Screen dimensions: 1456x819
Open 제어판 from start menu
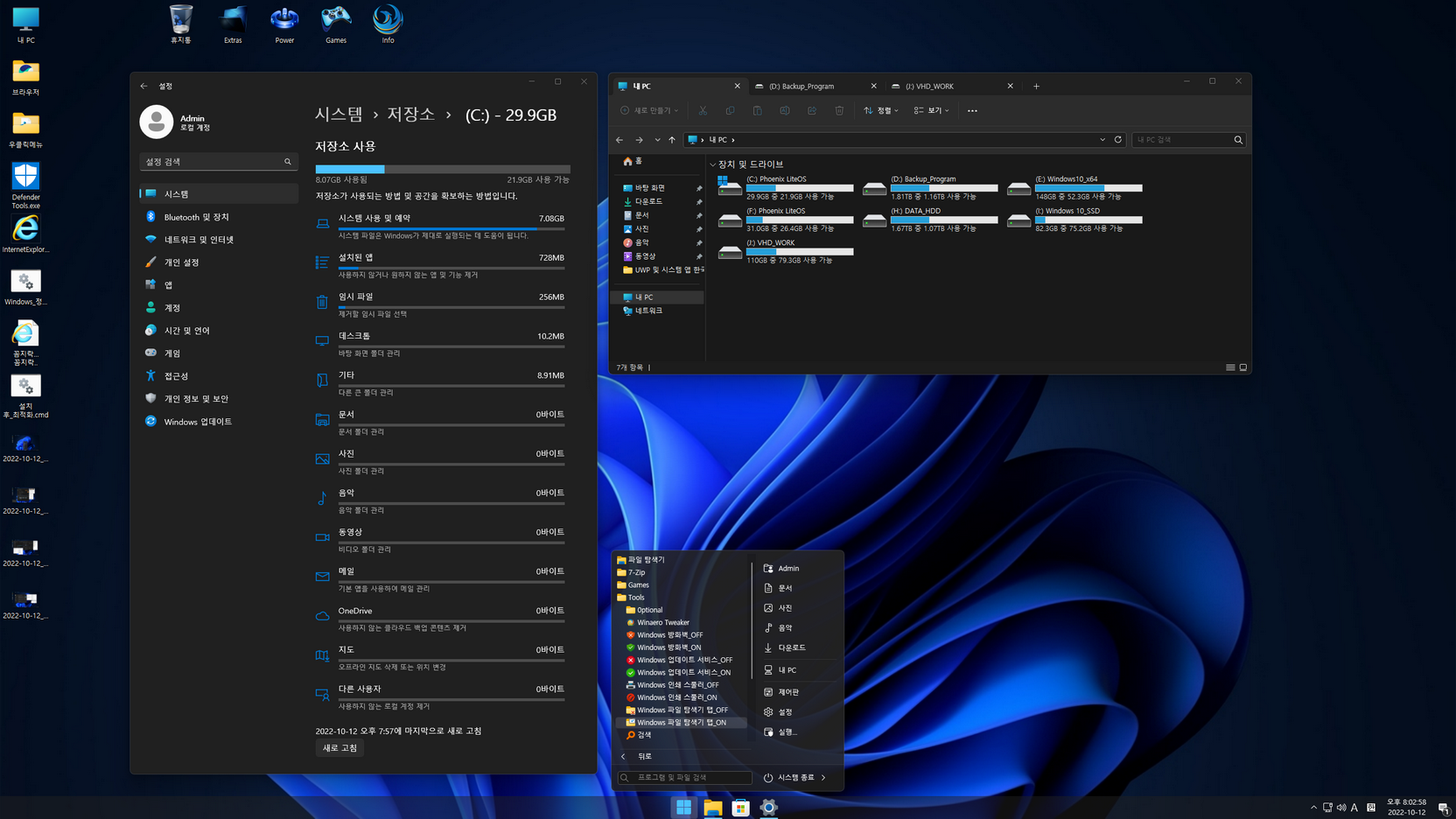788,692
